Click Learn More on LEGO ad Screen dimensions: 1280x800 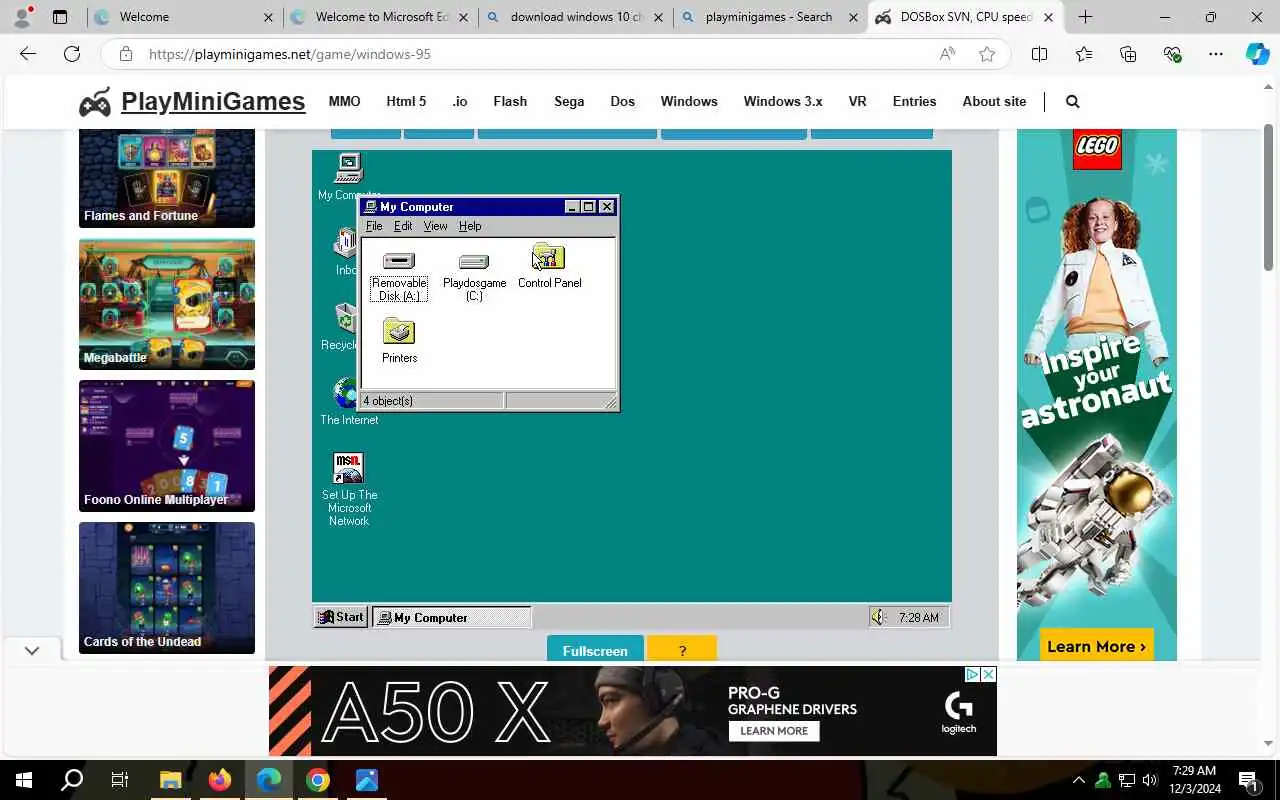pos(1097,646)
